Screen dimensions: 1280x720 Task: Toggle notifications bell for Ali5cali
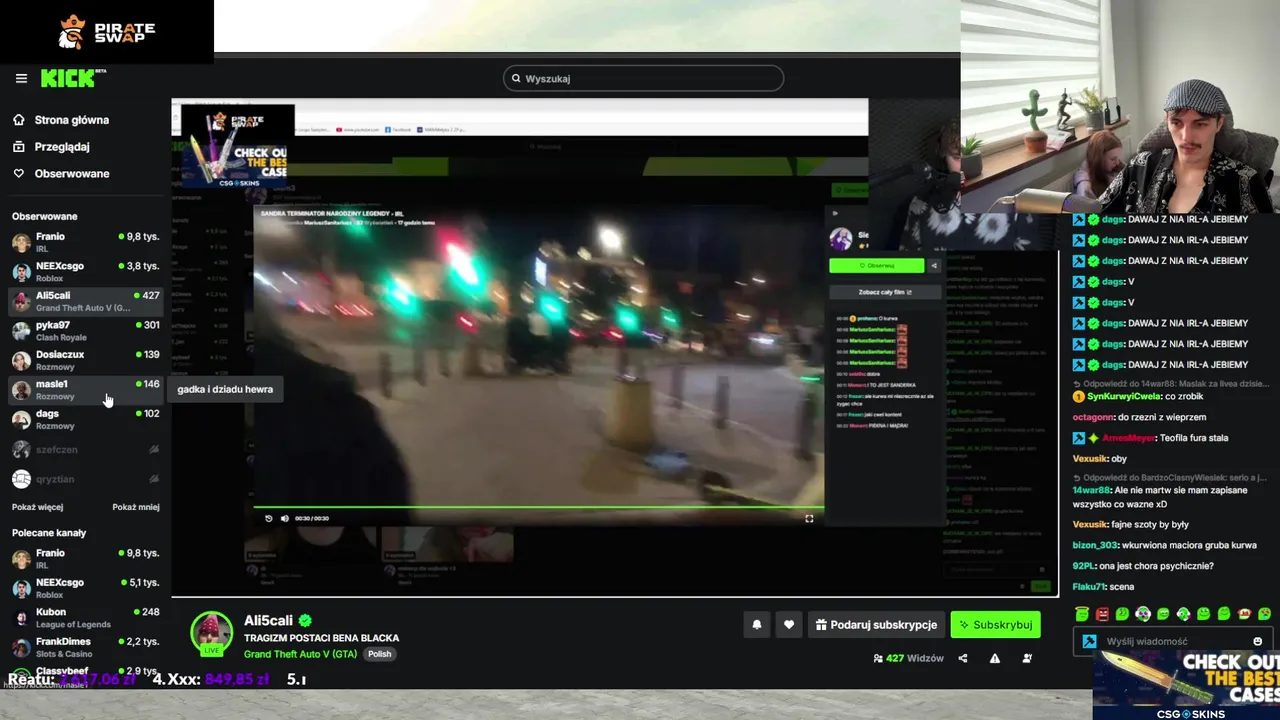(757, 625)
